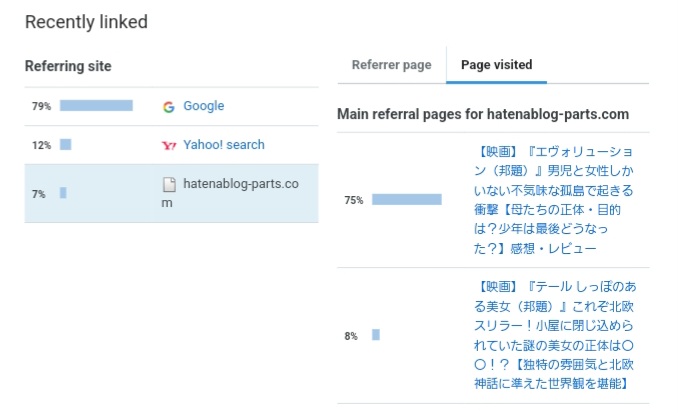Screen dimensions: 678x413
Task: Switch to the Page visited tab
Action: click(x=496, y=65)
